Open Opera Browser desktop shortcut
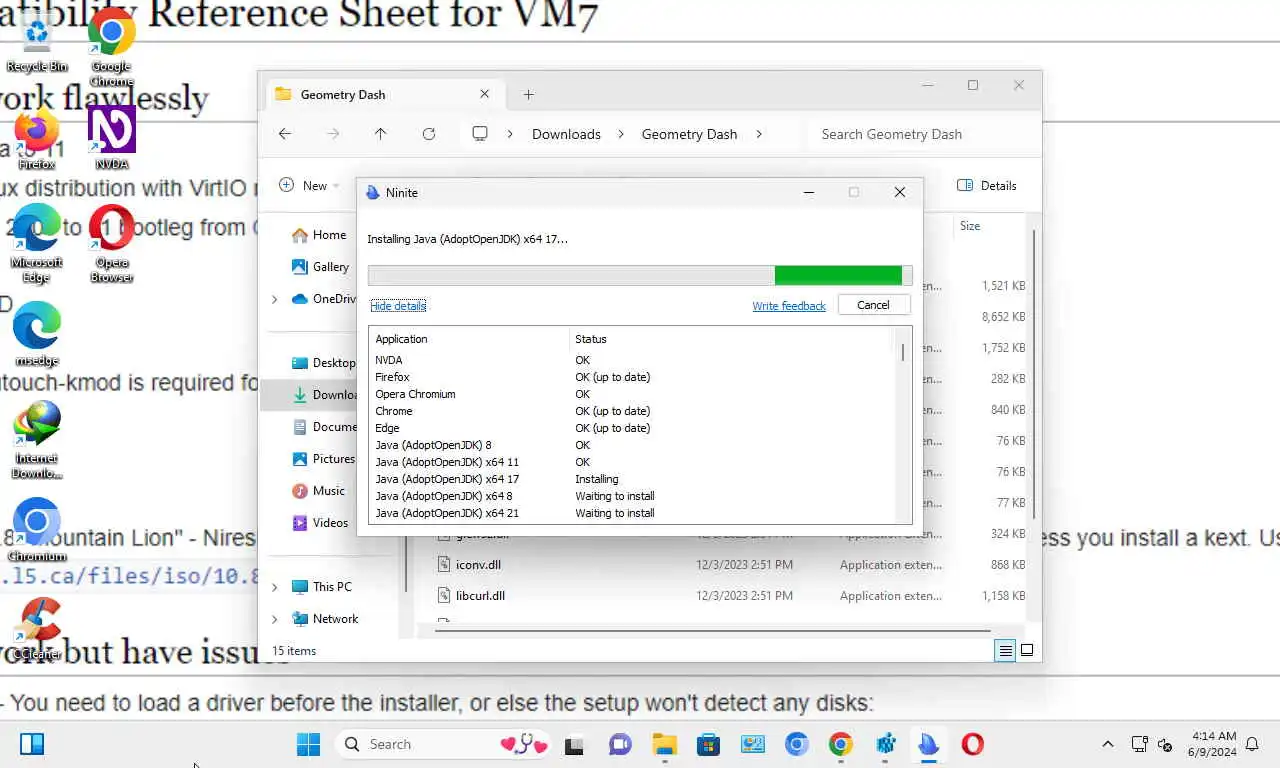Viewport: 1280px width, 768px height. coord(112,243)
